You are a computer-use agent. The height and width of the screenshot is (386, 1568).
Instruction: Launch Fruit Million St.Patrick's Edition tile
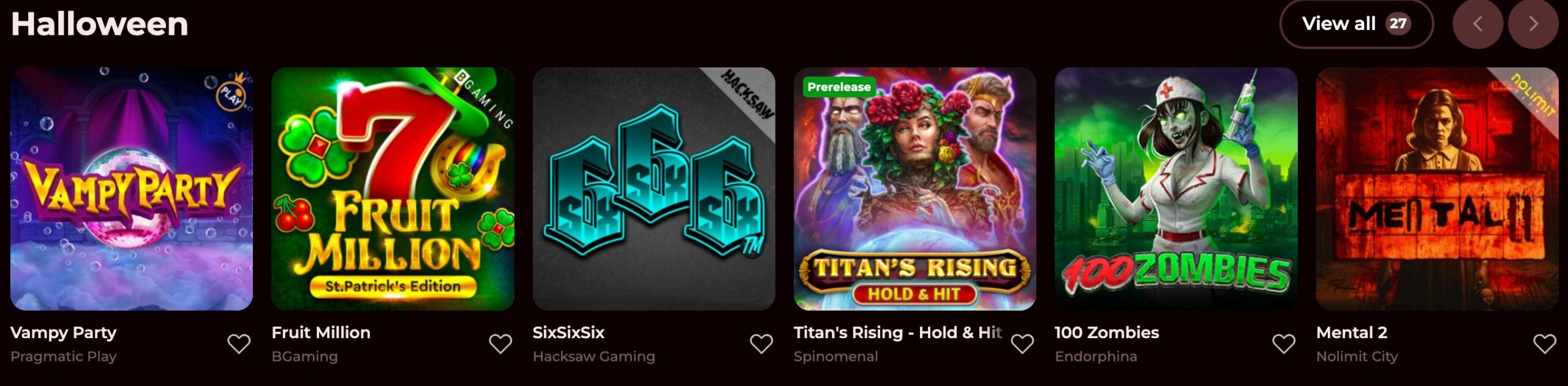(393, 189)
